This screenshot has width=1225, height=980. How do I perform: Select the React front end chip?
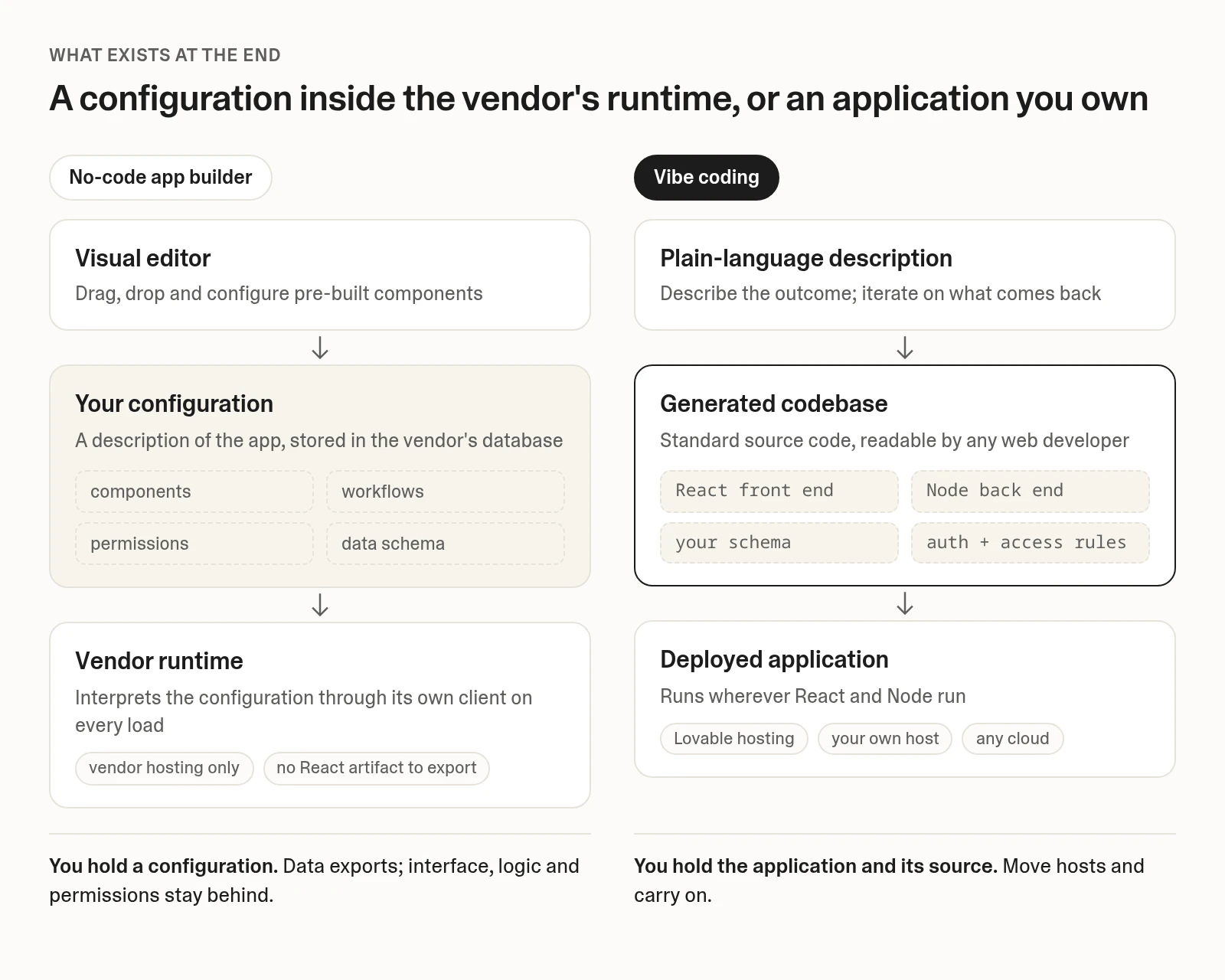(779, 491)
